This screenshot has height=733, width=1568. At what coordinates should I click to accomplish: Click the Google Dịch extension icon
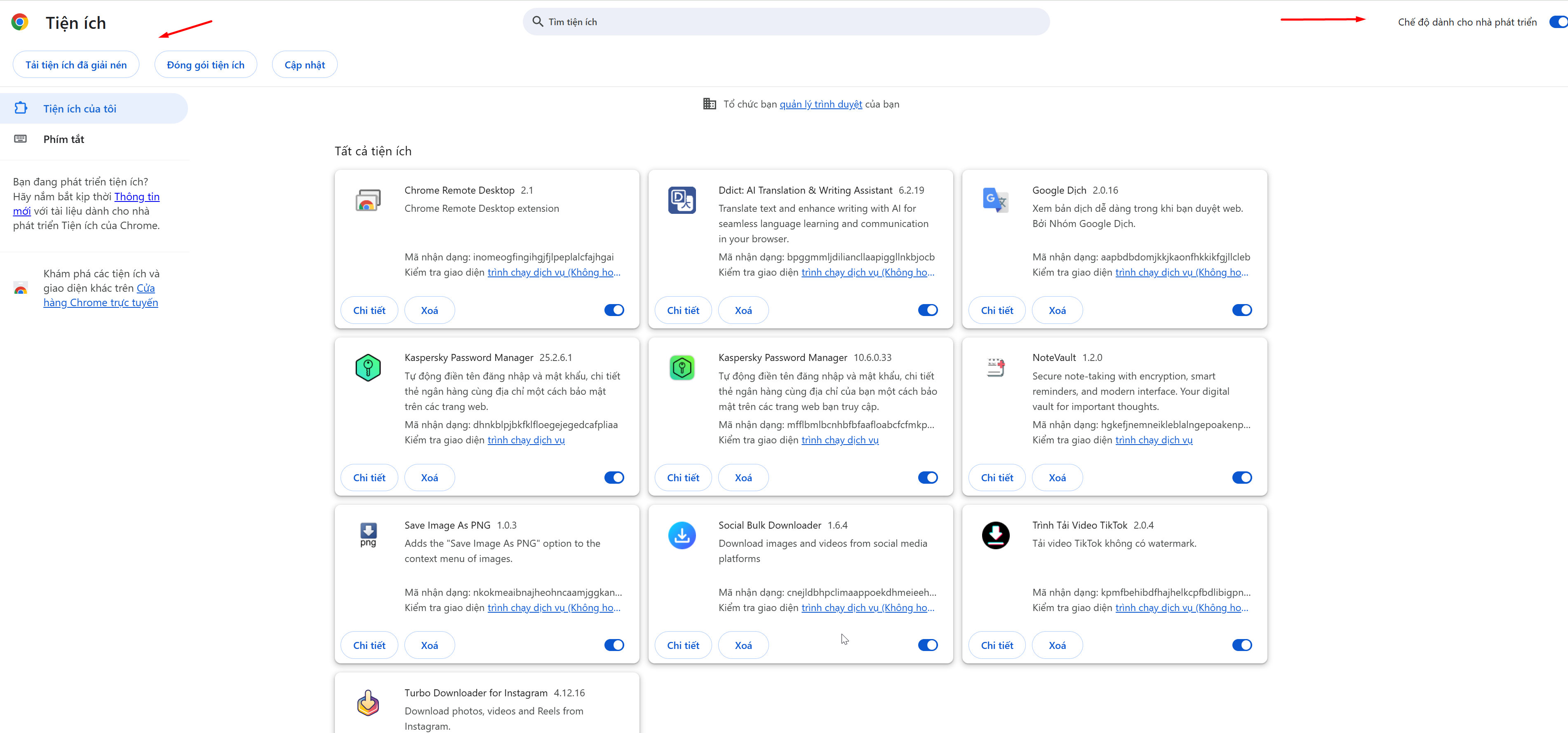coord(996,200)
